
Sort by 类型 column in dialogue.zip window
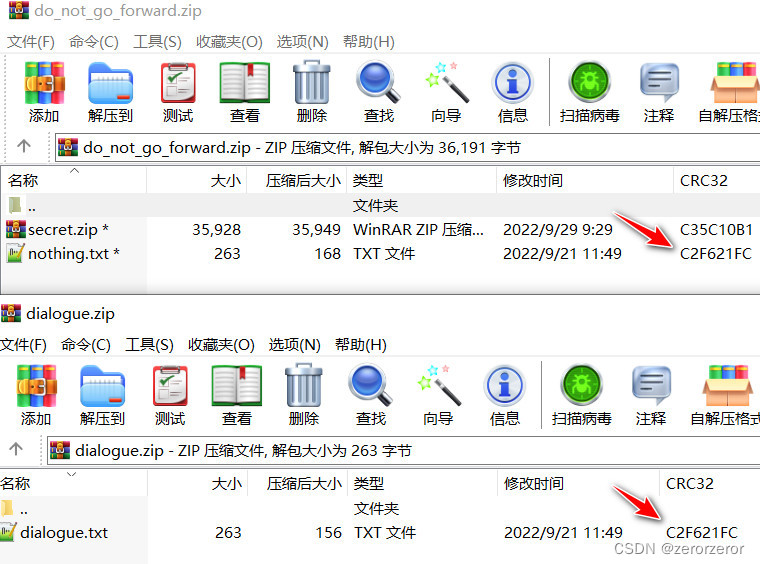pos(422,483)
